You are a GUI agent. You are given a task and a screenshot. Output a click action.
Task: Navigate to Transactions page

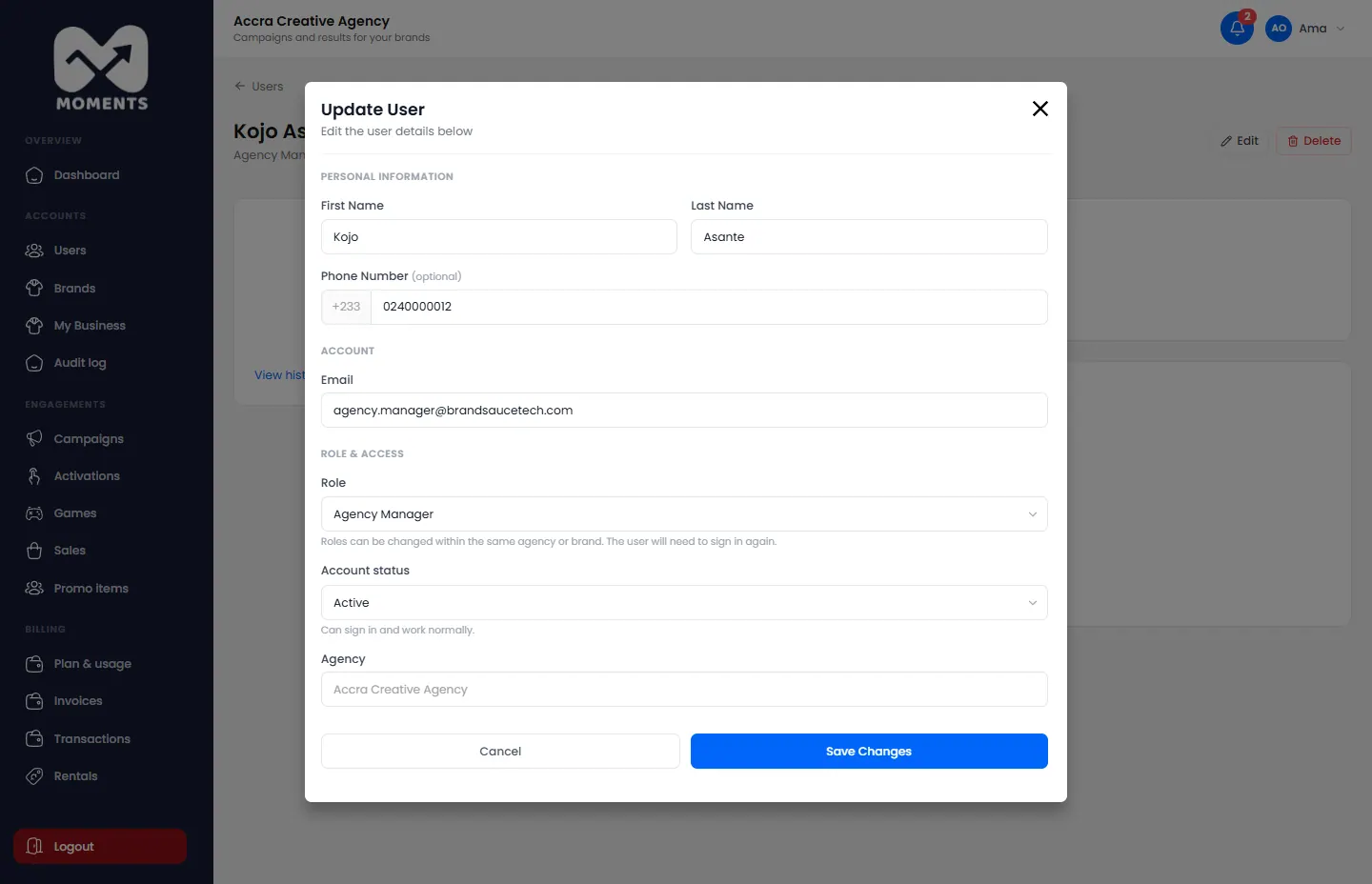pyautogui.click(x=92, y=739)
